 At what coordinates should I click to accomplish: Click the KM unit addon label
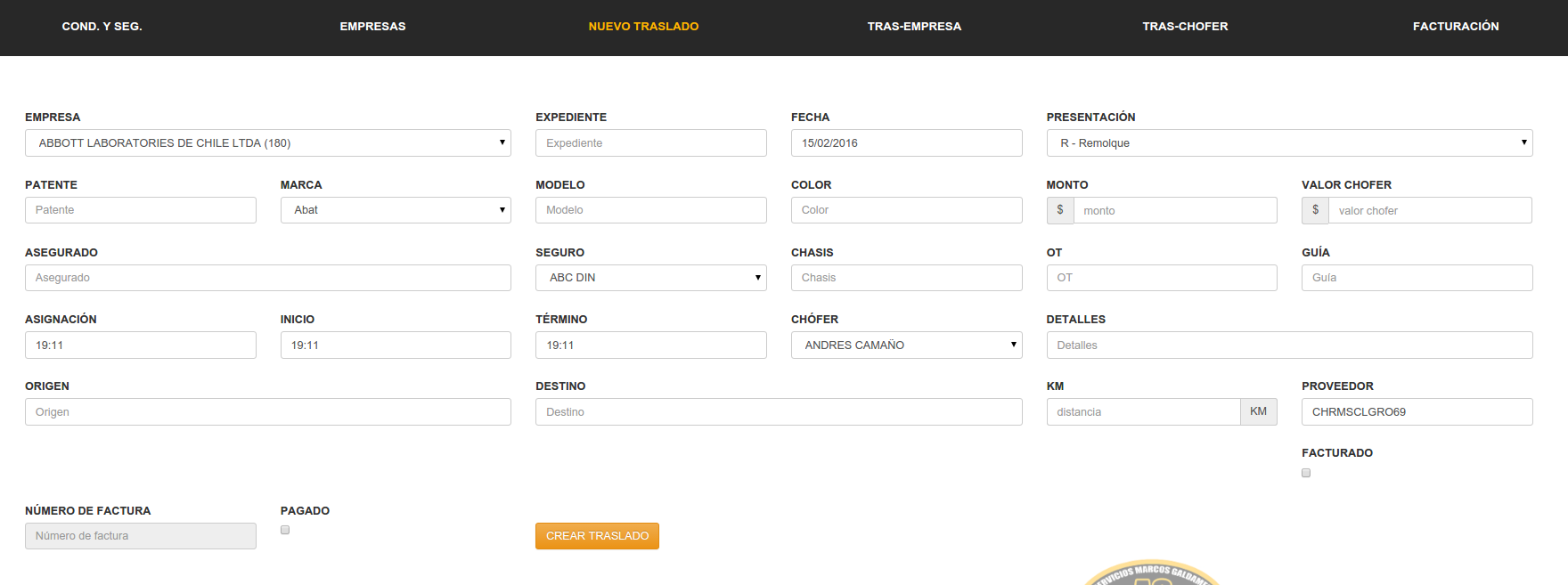point(1258,411)
